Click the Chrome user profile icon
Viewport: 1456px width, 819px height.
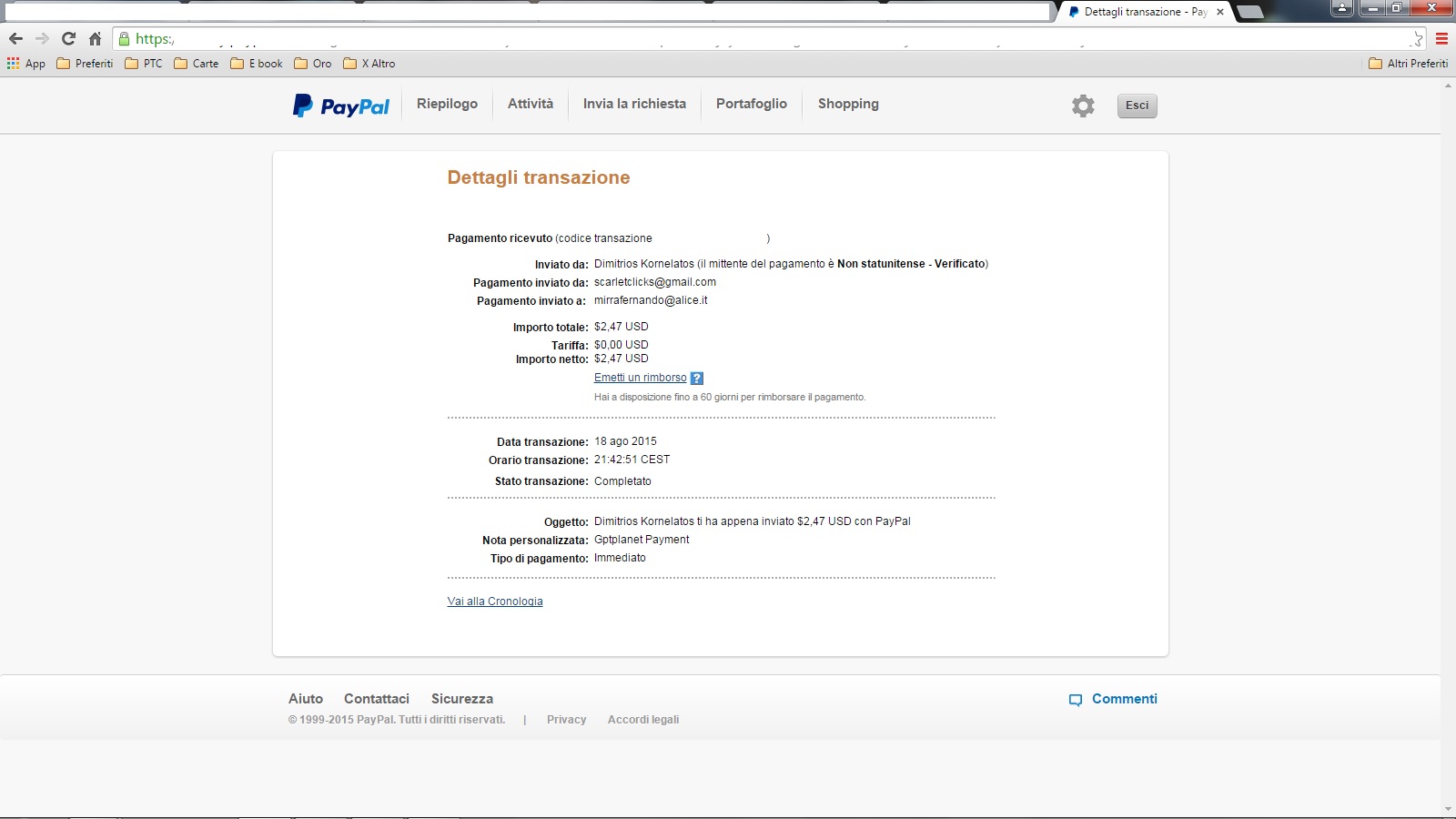tap(1342, 8)
